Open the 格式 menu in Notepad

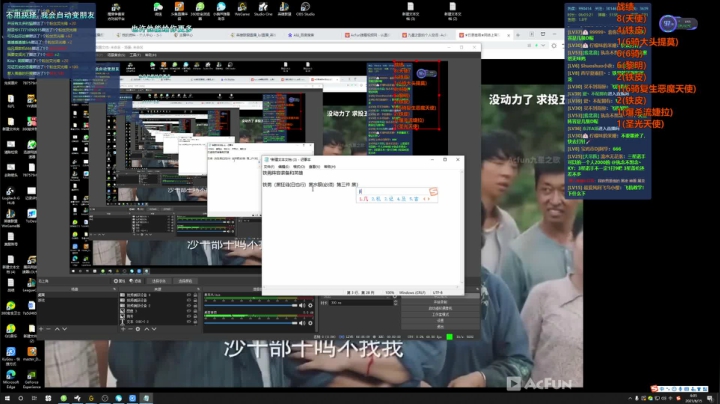tap(299, 167)
